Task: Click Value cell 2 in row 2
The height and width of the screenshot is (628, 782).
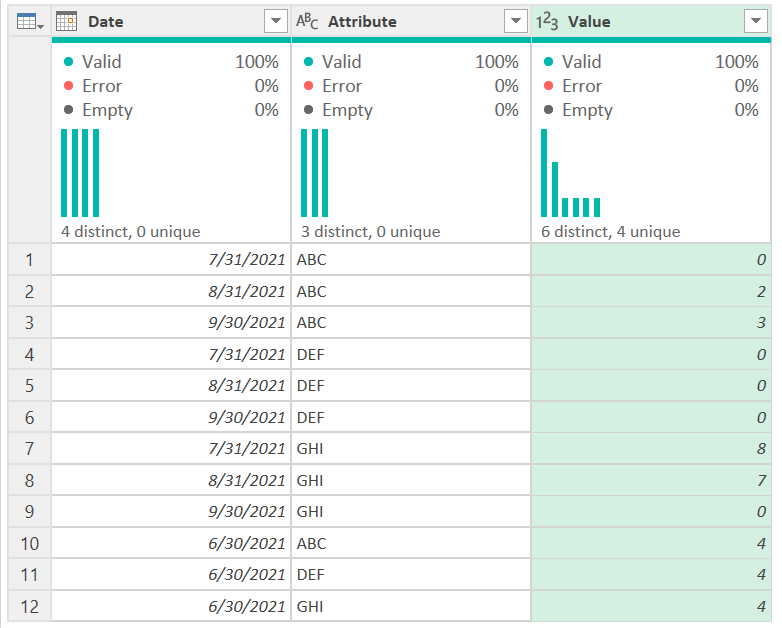Action: [x=651, y=291]
